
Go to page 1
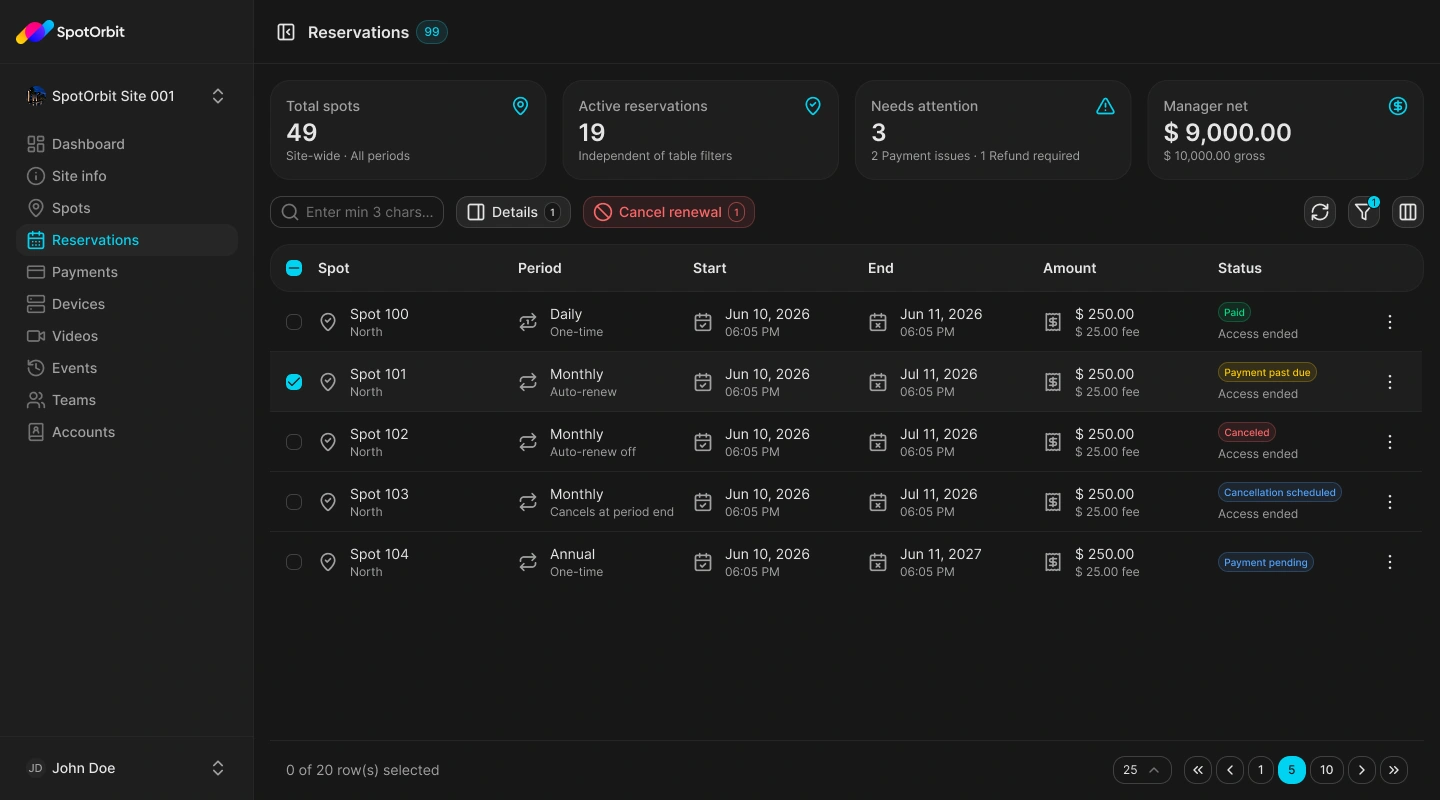pyautogui.click(x=1260, y=770)
